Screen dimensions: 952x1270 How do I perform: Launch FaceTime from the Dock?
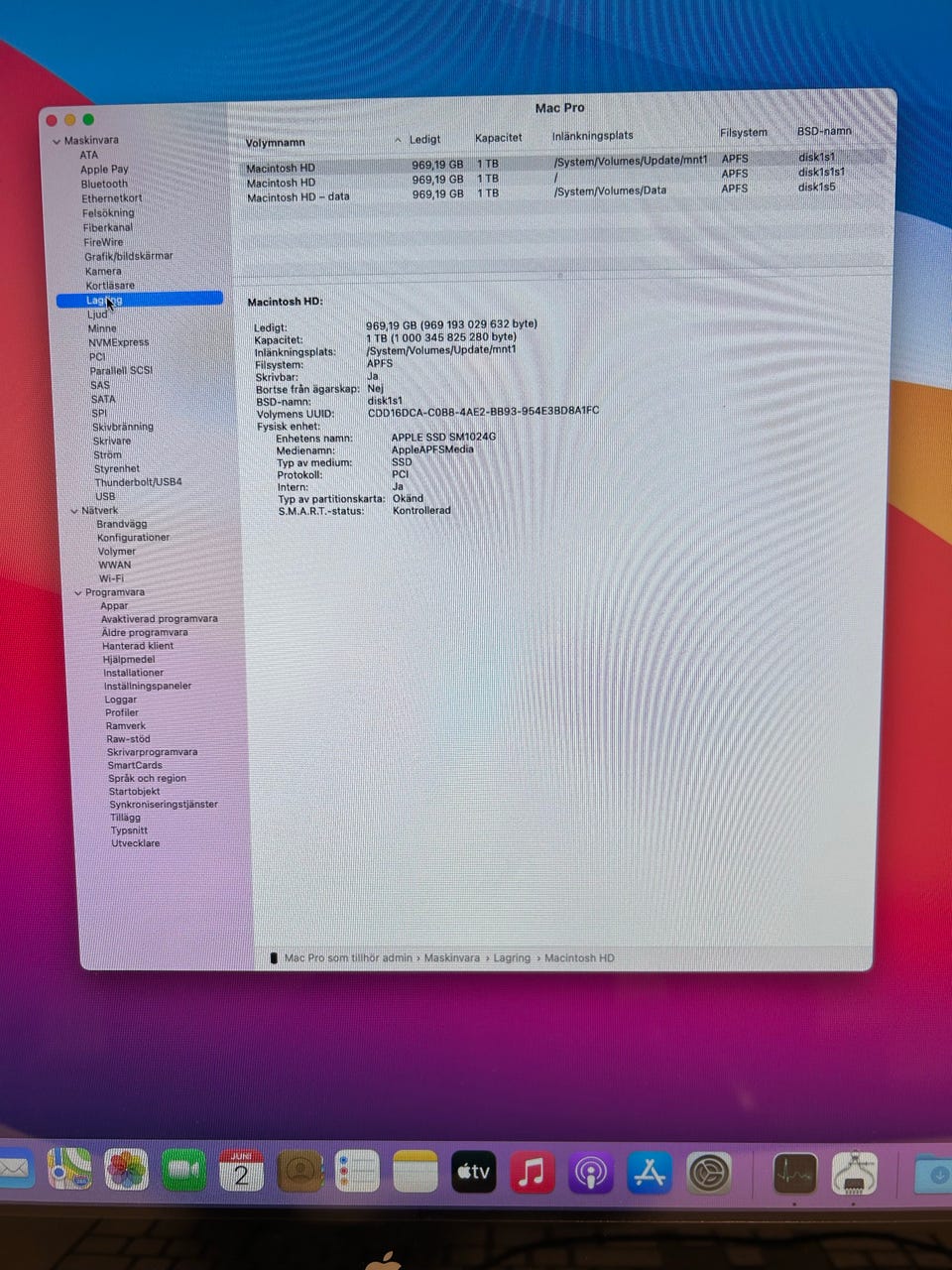click(x=183, y=1171)
